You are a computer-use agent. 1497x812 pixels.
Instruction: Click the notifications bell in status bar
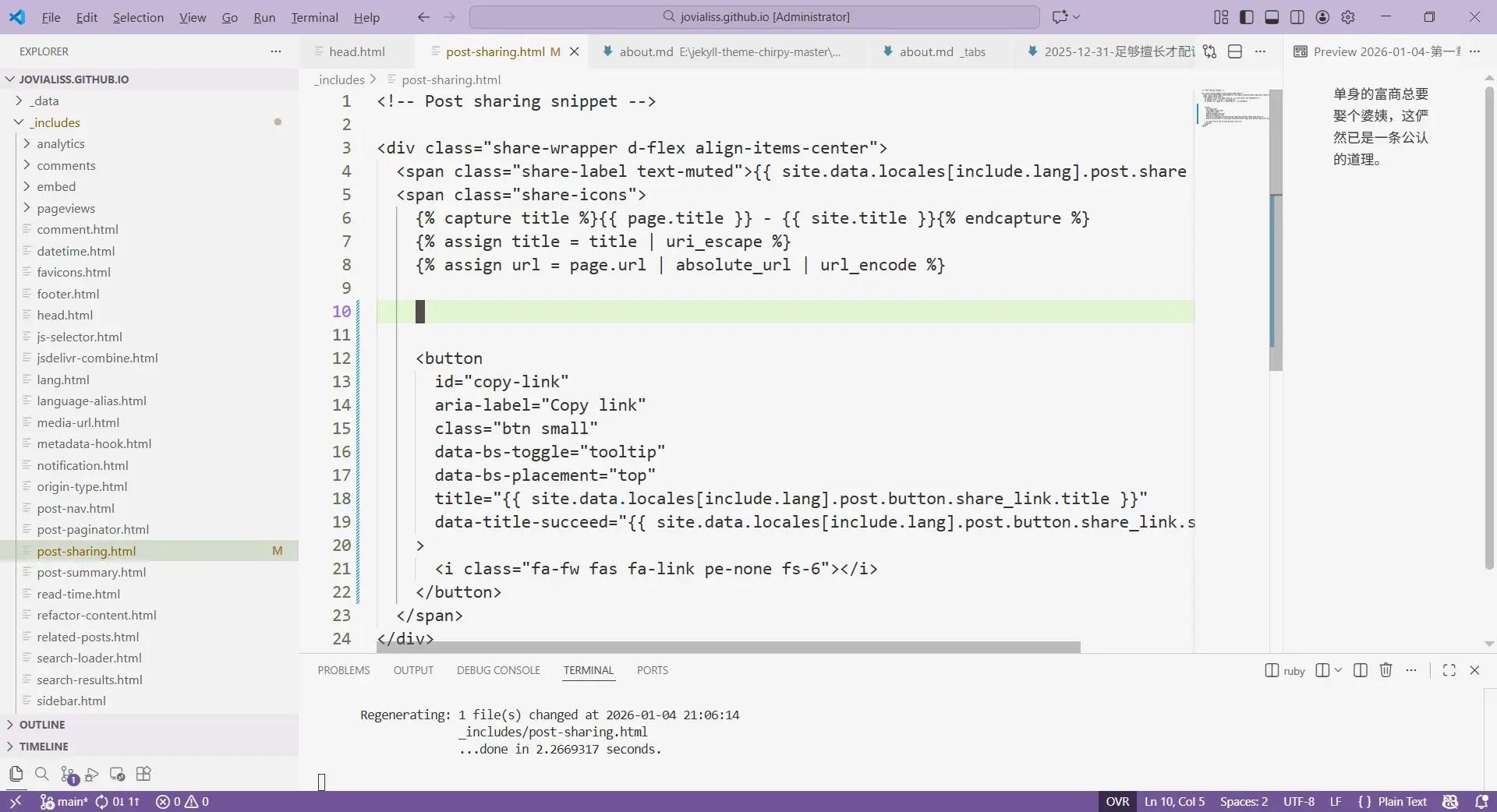point(1481,801)
